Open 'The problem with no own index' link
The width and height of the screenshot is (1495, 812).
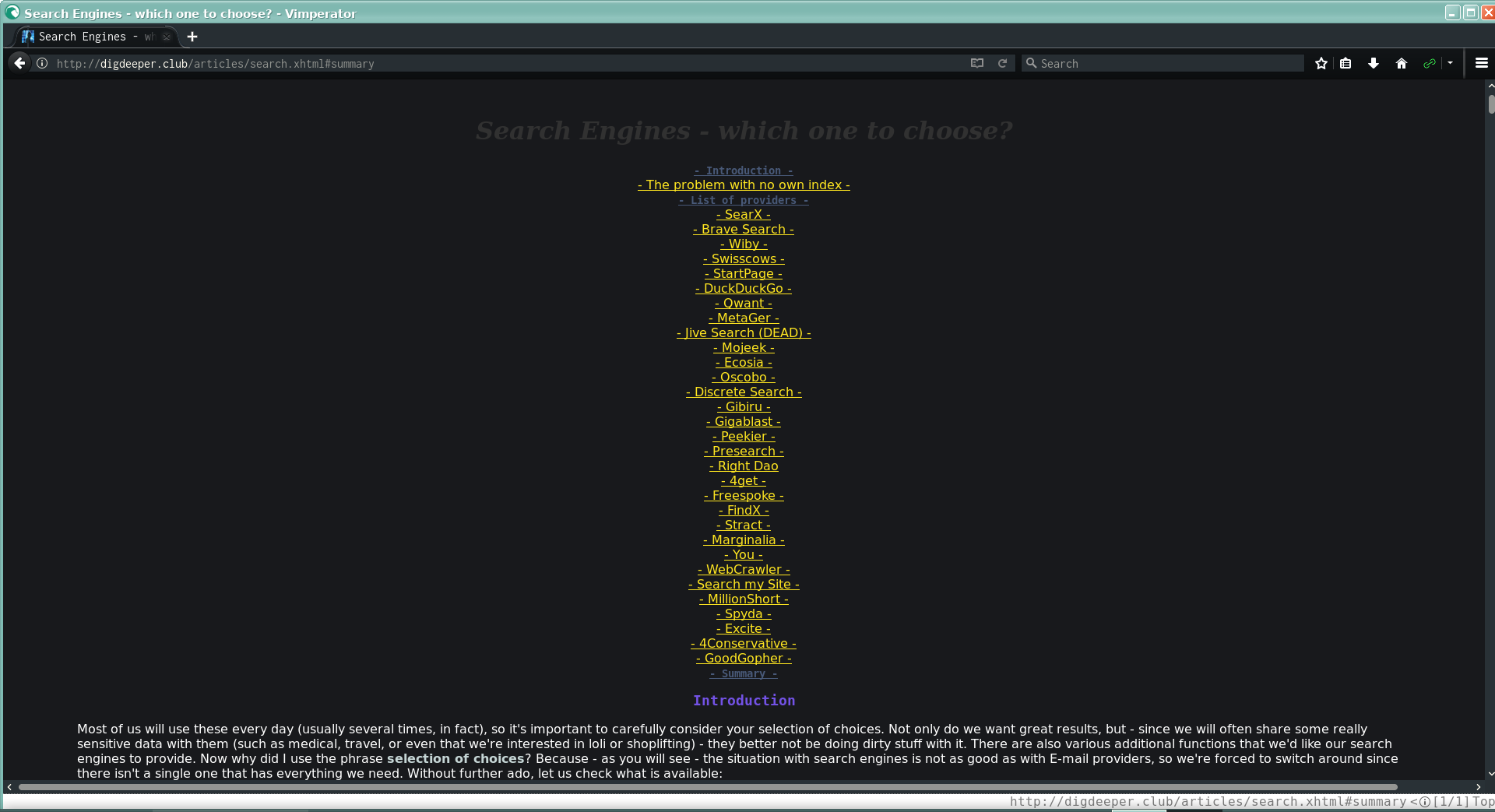(744, 185)
